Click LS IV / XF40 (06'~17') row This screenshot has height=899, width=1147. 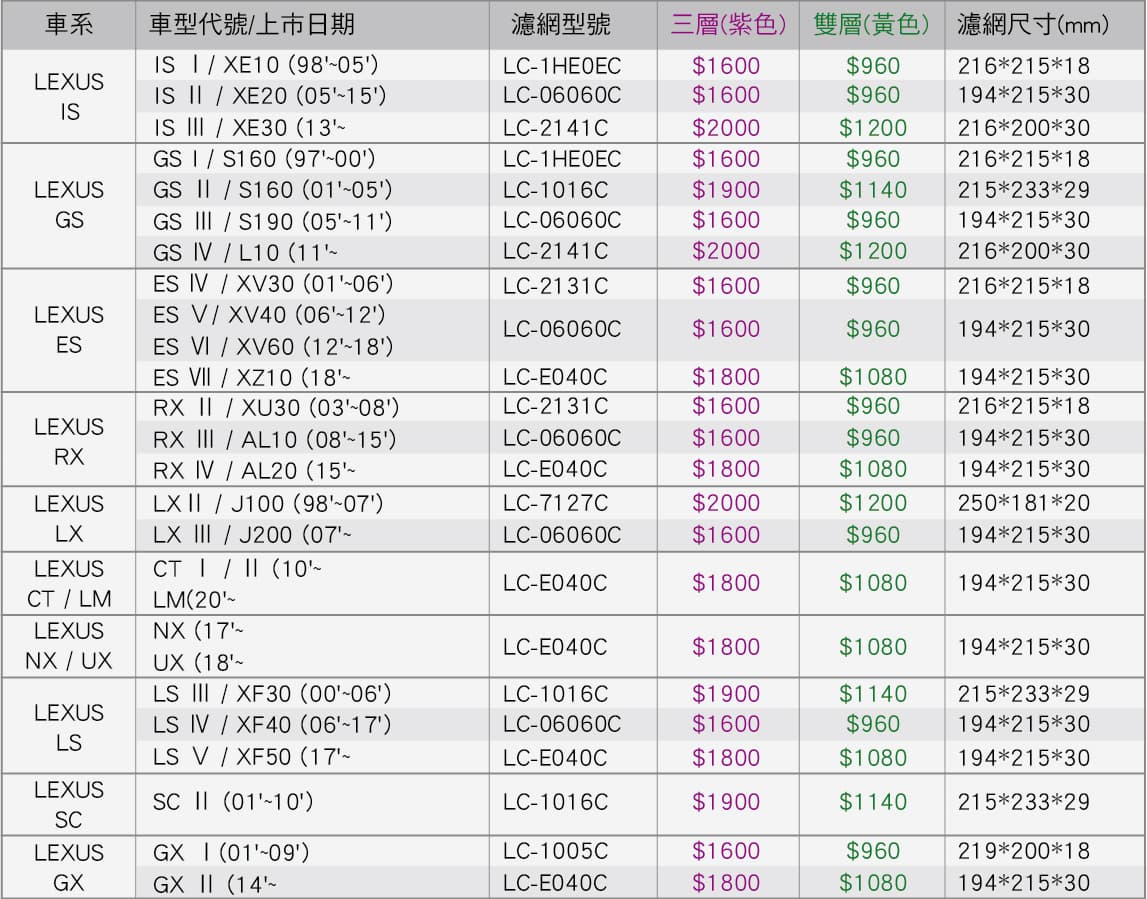[x=640, y=724]
